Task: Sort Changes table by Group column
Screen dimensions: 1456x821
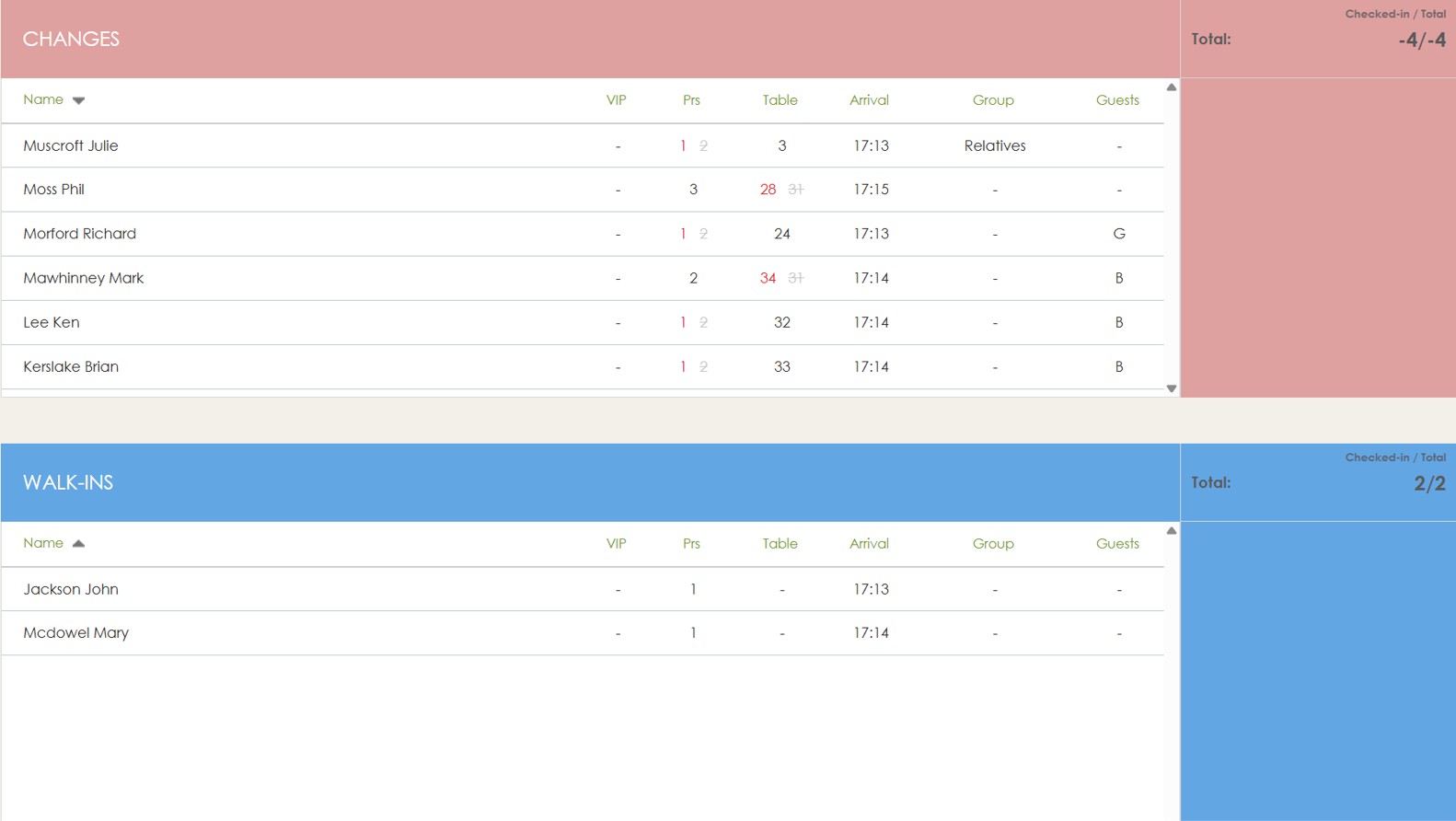Action: click(x=993, y=100)
